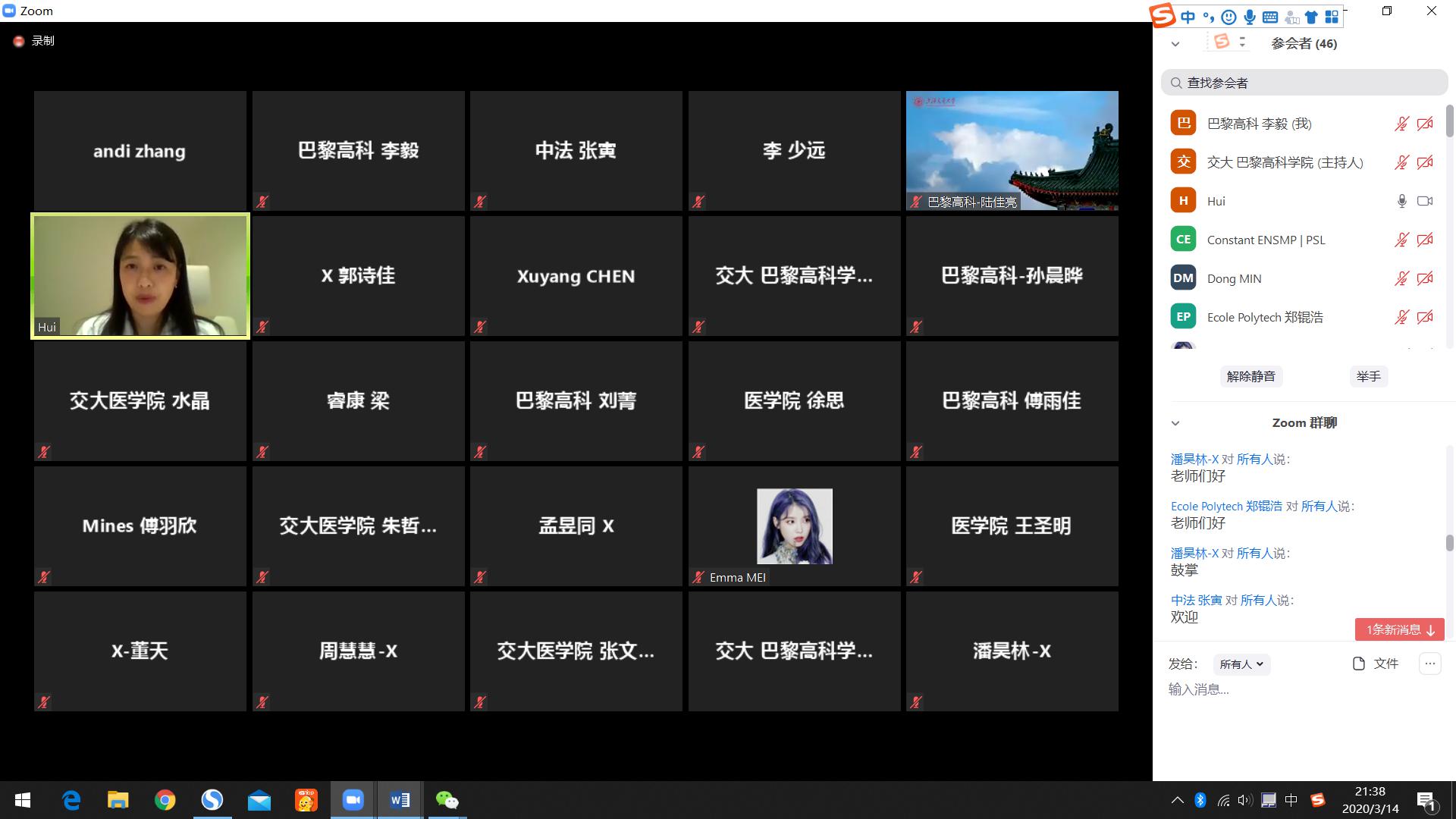1456x819 pixels.
Task: Click the file attachment icon in chat
Action: (1359, 664)
